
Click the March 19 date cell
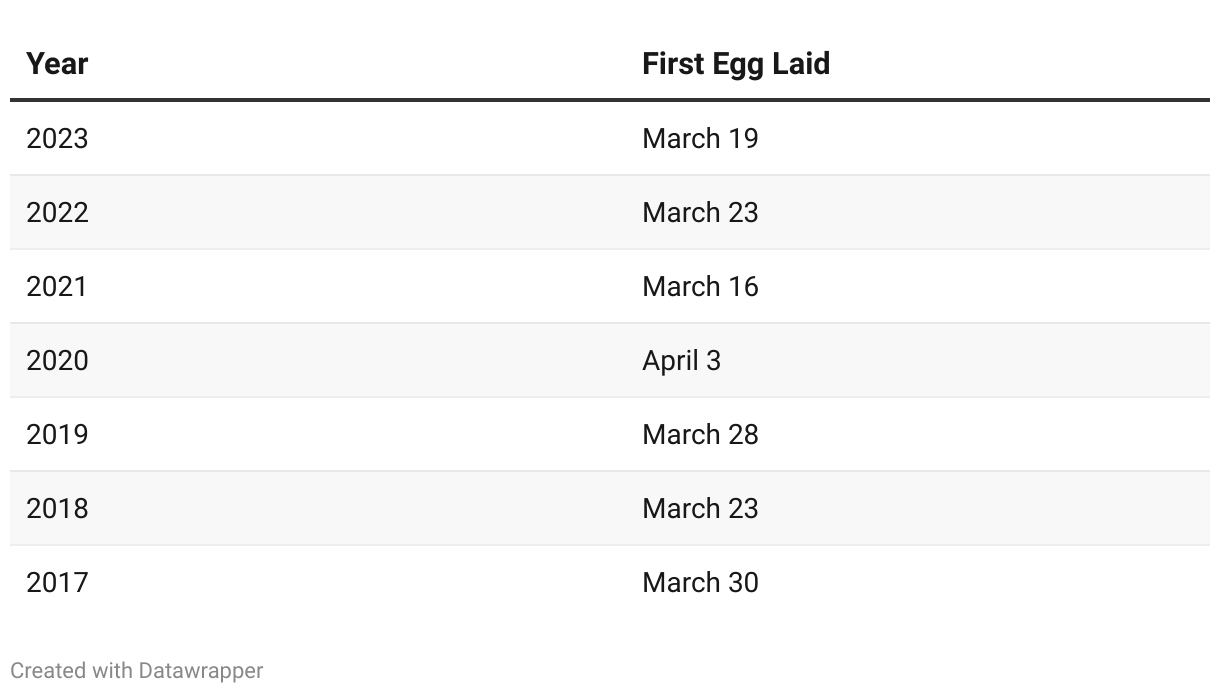coord(700,138)
